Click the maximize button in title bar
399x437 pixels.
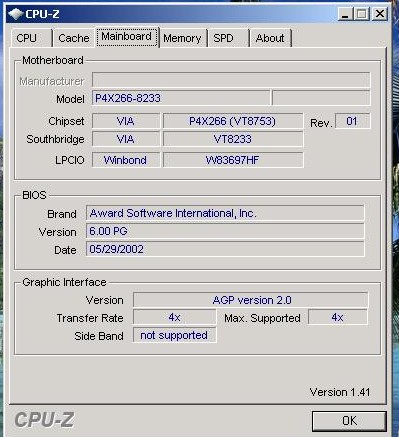(362, 14)
